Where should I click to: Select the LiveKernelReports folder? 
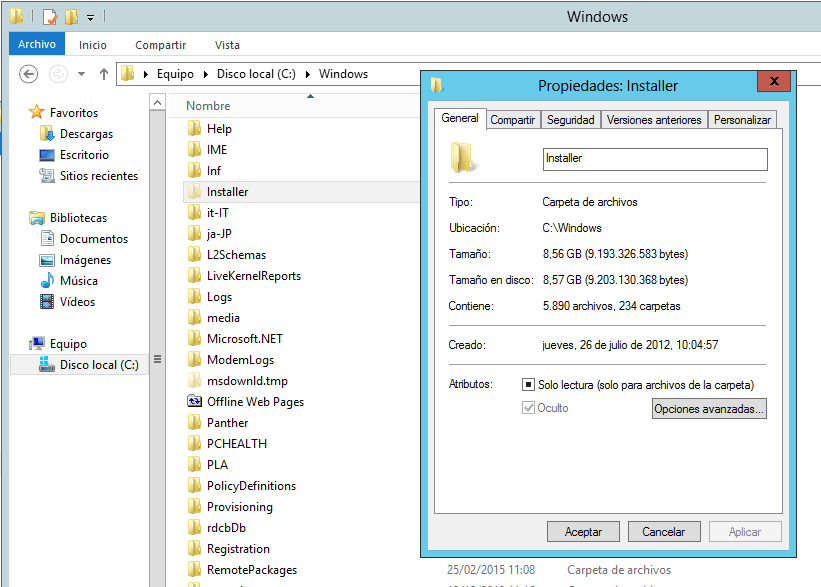tap(244, 275)
